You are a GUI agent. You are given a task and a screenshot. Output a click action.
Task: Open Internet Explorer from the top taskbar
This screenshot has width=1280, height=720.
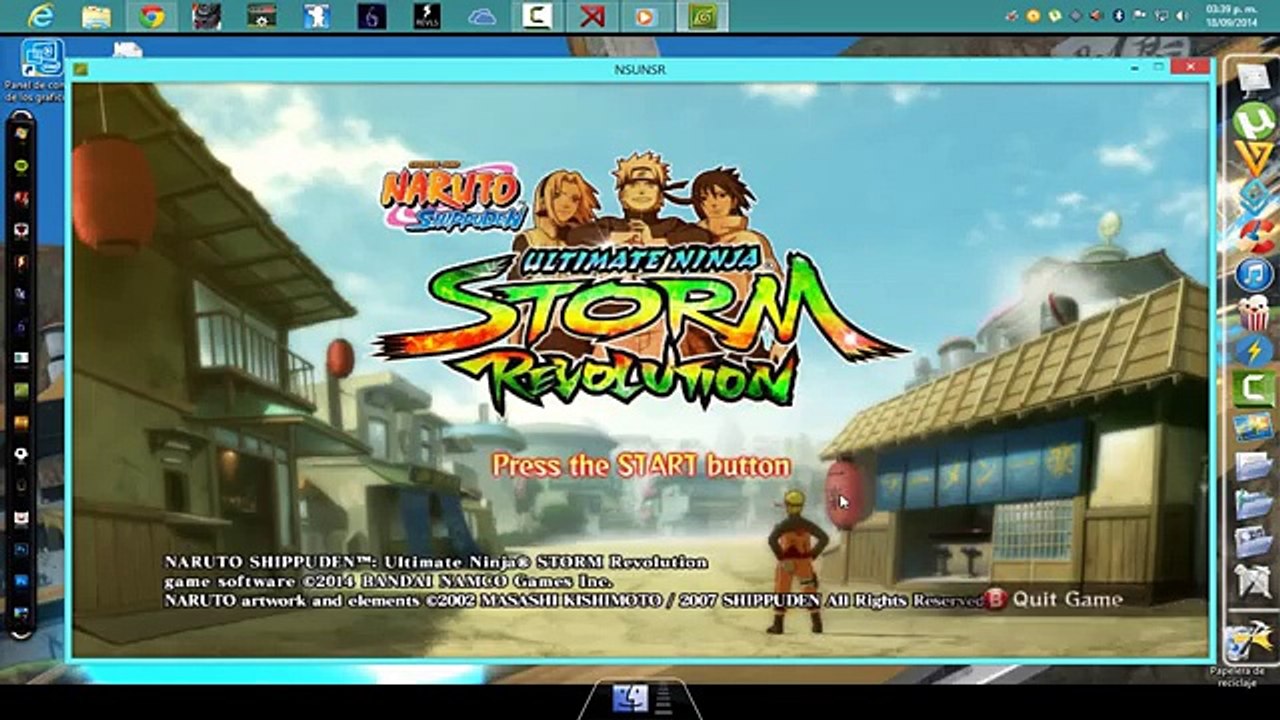pos(41,16)
